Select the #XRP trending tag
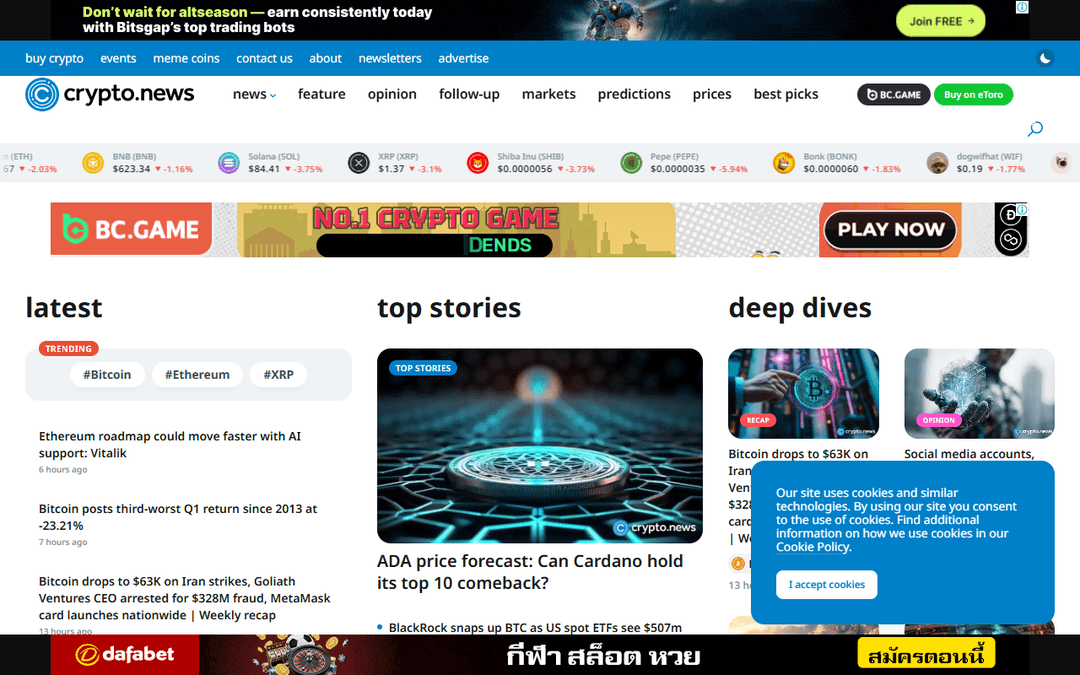This screenshot has width=1080, height=675. [x=278, y=375]
